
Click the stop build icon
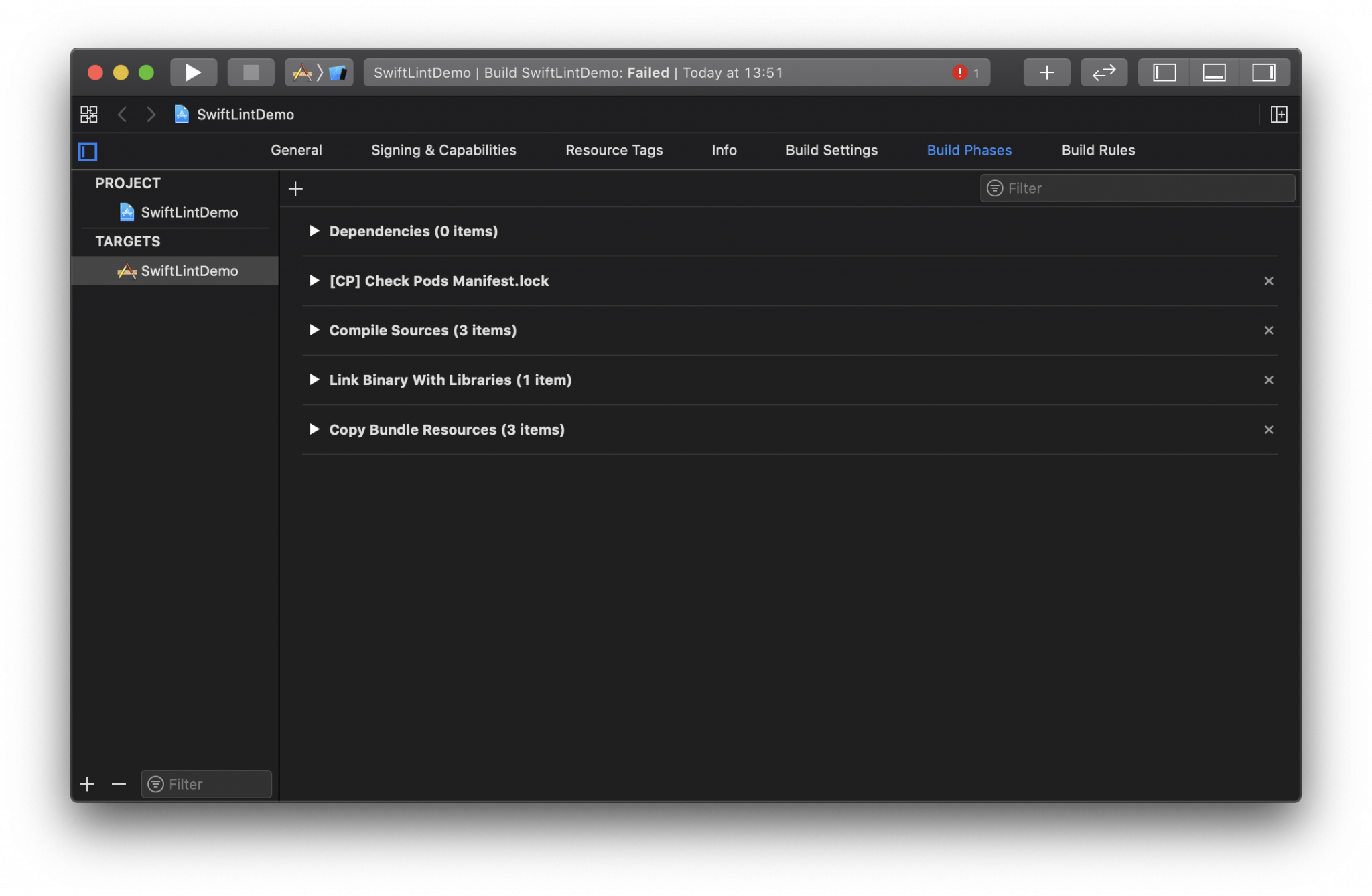point(250,72)
